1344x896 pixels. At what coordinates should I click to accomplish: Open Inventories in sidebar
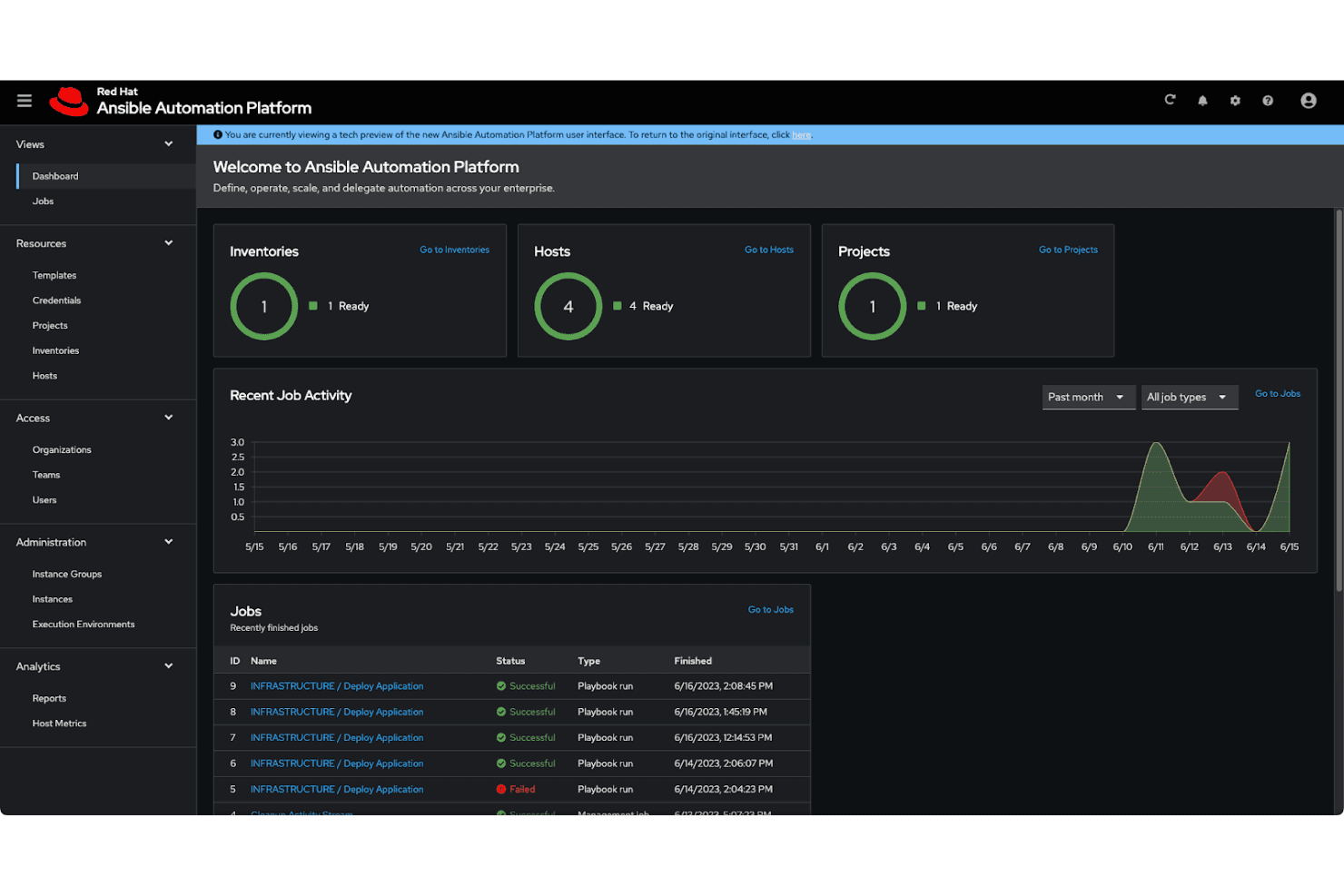(55, 350)
